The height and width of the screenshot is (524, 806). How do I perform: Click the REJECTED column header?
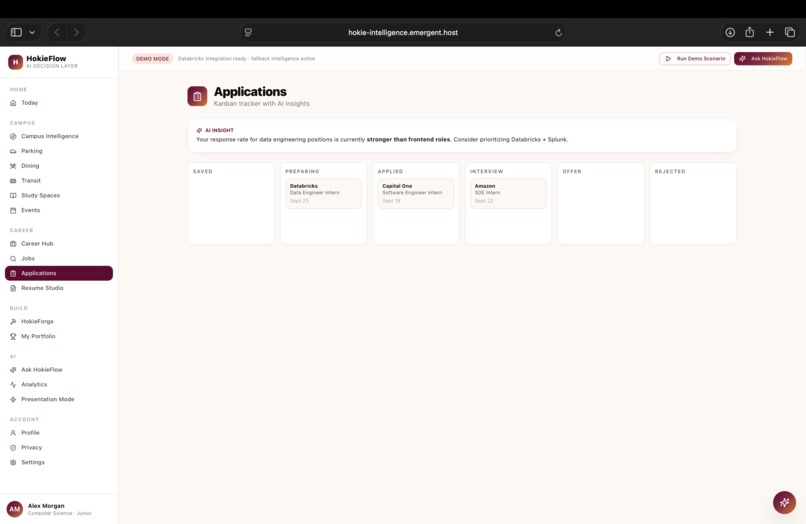point(670,172)
